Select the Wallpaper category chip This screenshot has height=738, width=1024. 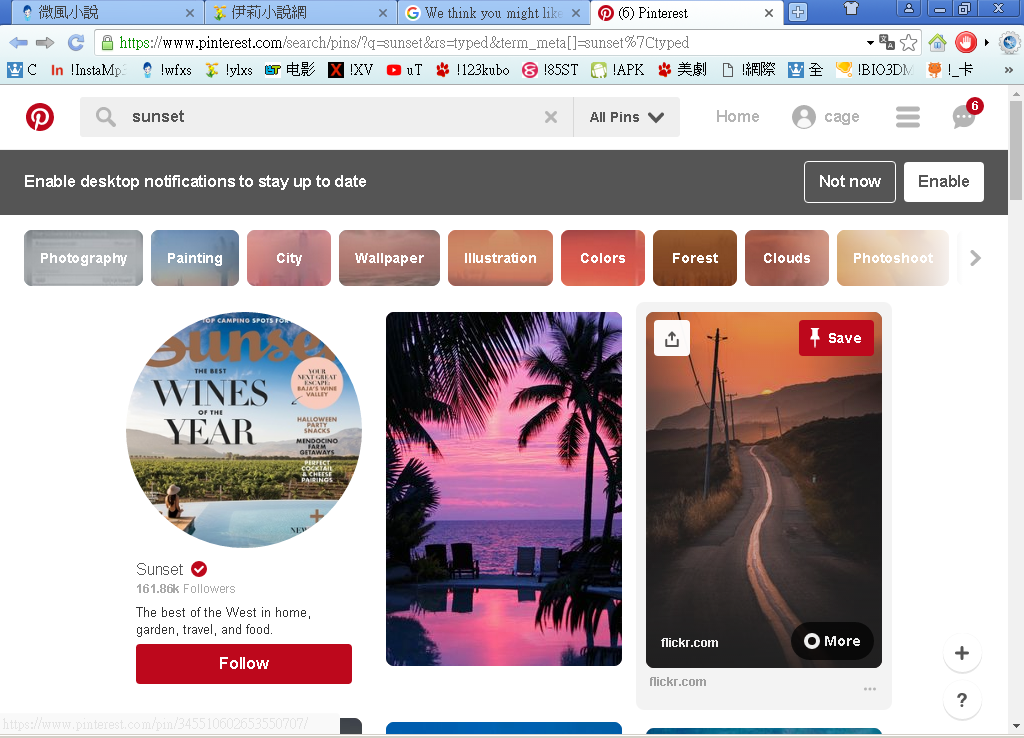[x=389, y=258]
